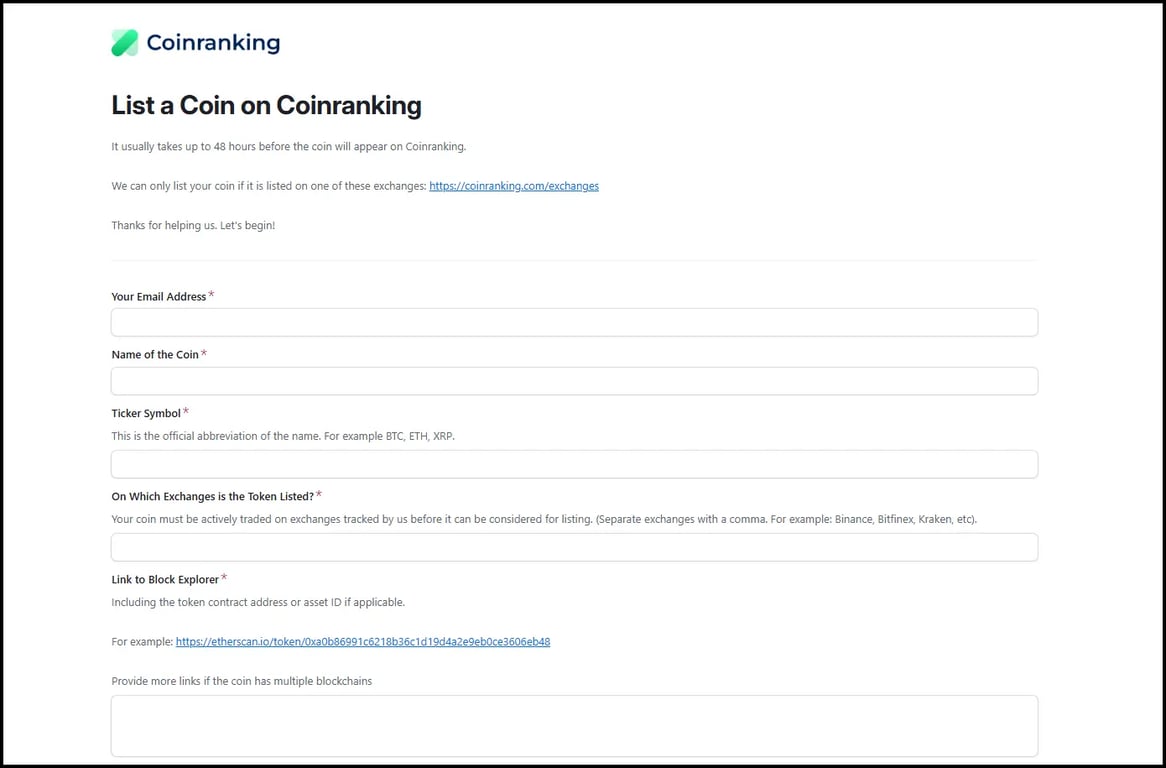Click the '48 hours' notice text

coord(289,146)
